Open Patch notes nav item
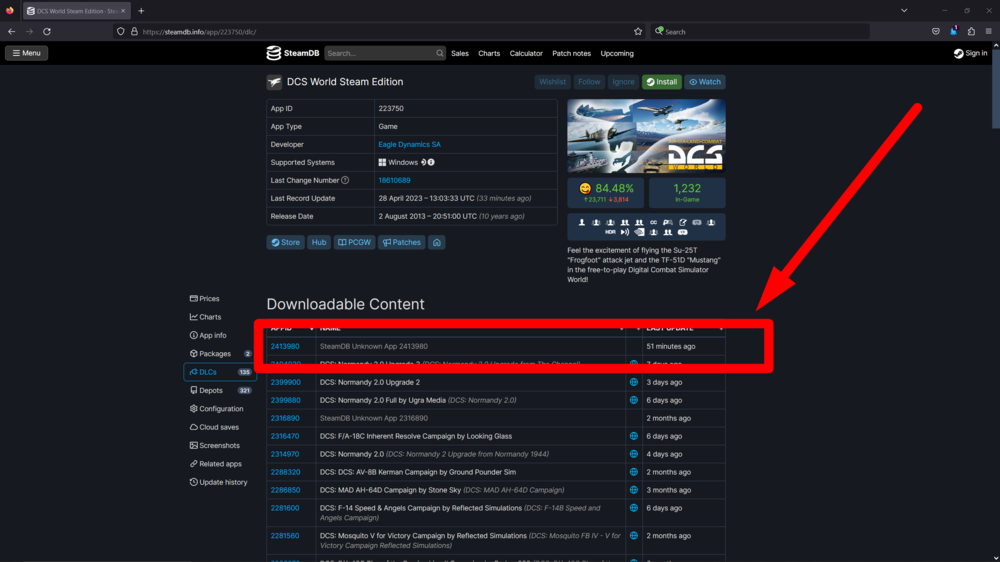Screen dimensions: 1000x562 571,54
